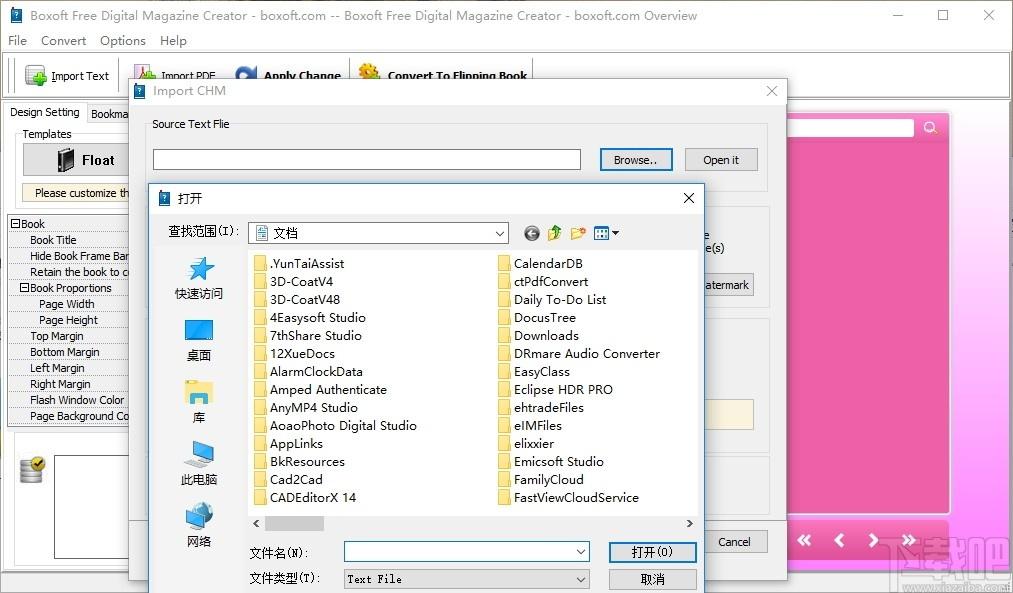Select the Emicsoft Studio folder
The width and height of the screenshot is (1013, 593).
(551, 462)
